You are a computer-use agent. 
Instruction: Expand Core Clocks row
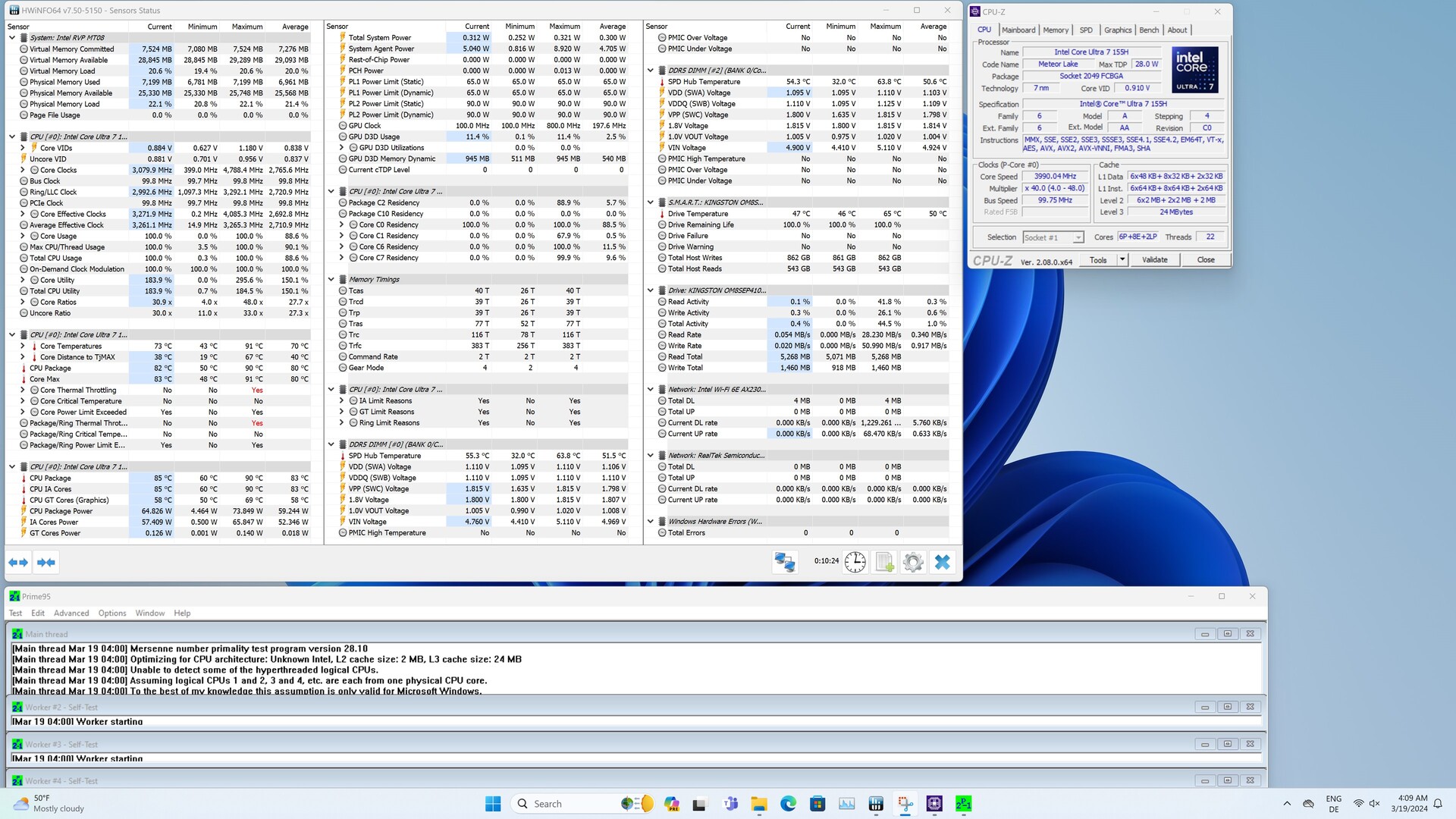click(x=23, y=170)
